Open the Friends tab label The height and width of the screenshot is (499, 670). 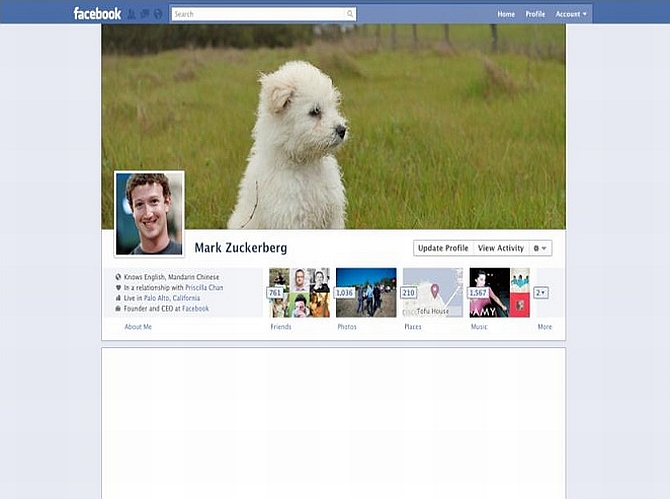281,327
